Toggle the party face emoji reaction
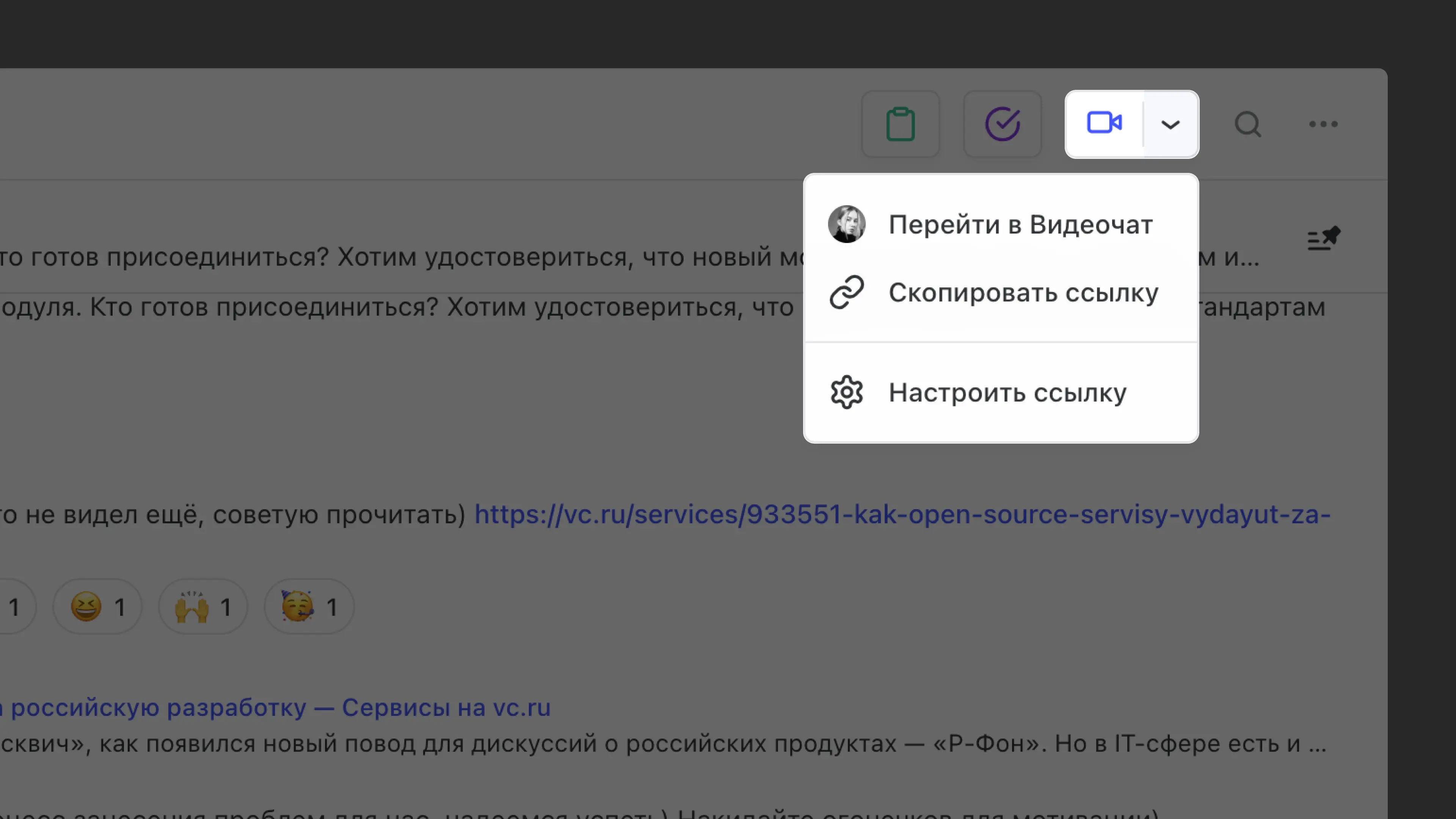Image resolution: width=1456 pixels, height=819 pixels. coord(309,607)
